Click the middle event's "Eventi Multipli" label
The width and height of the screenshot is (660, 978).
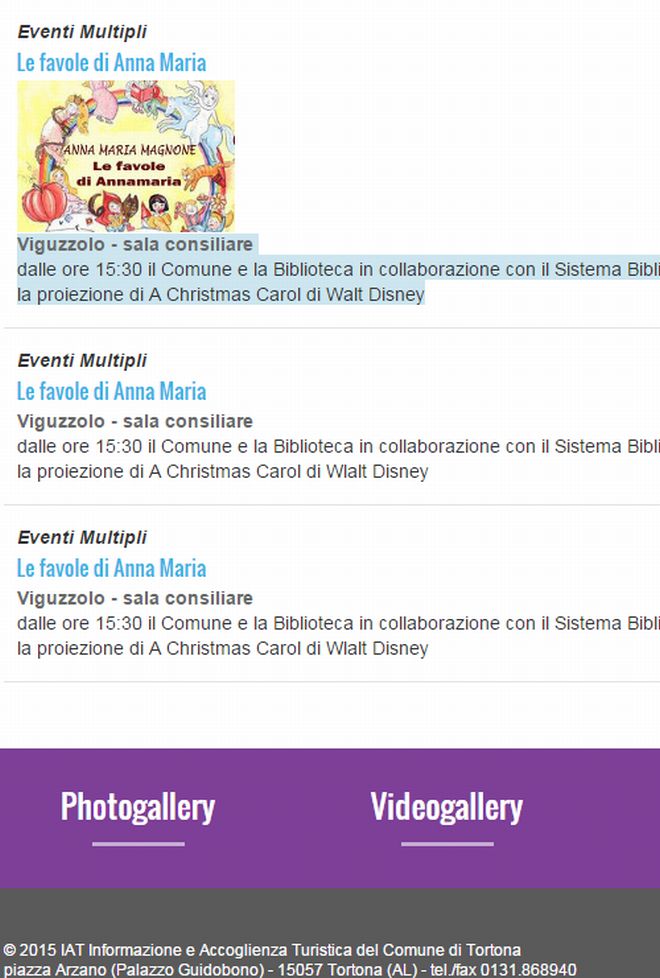pos(82,361)
